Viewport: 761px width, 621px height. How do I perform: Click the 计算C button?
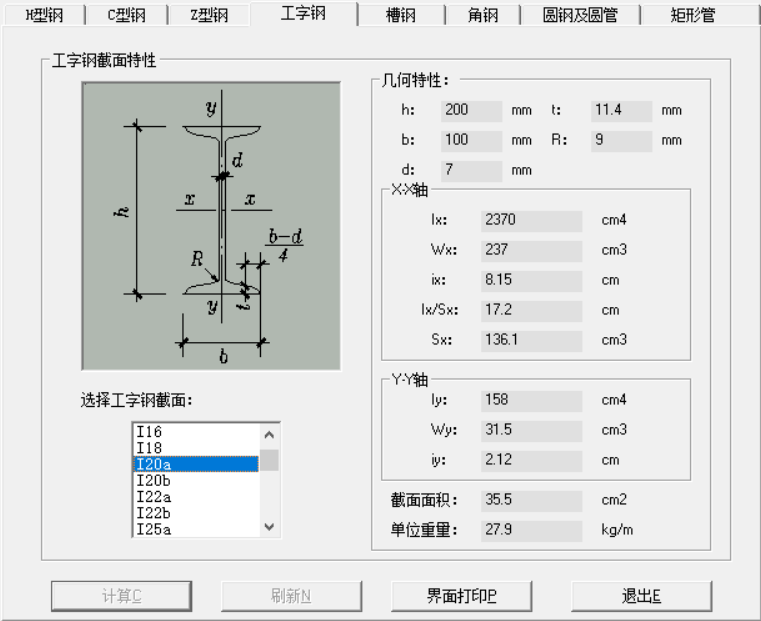pos(121,596)
